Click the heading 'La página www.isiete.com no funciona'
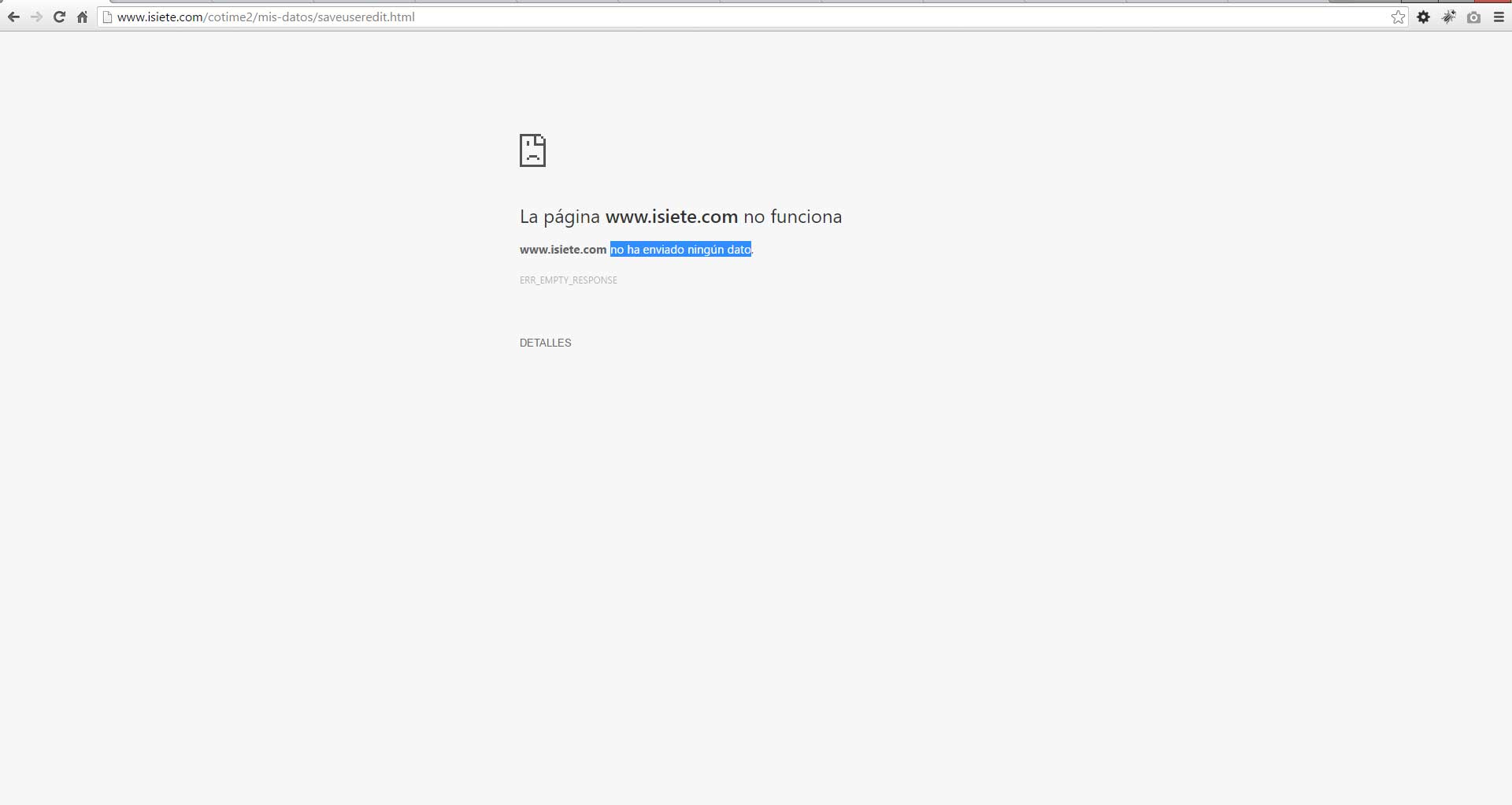 click(x=680, y=217)
